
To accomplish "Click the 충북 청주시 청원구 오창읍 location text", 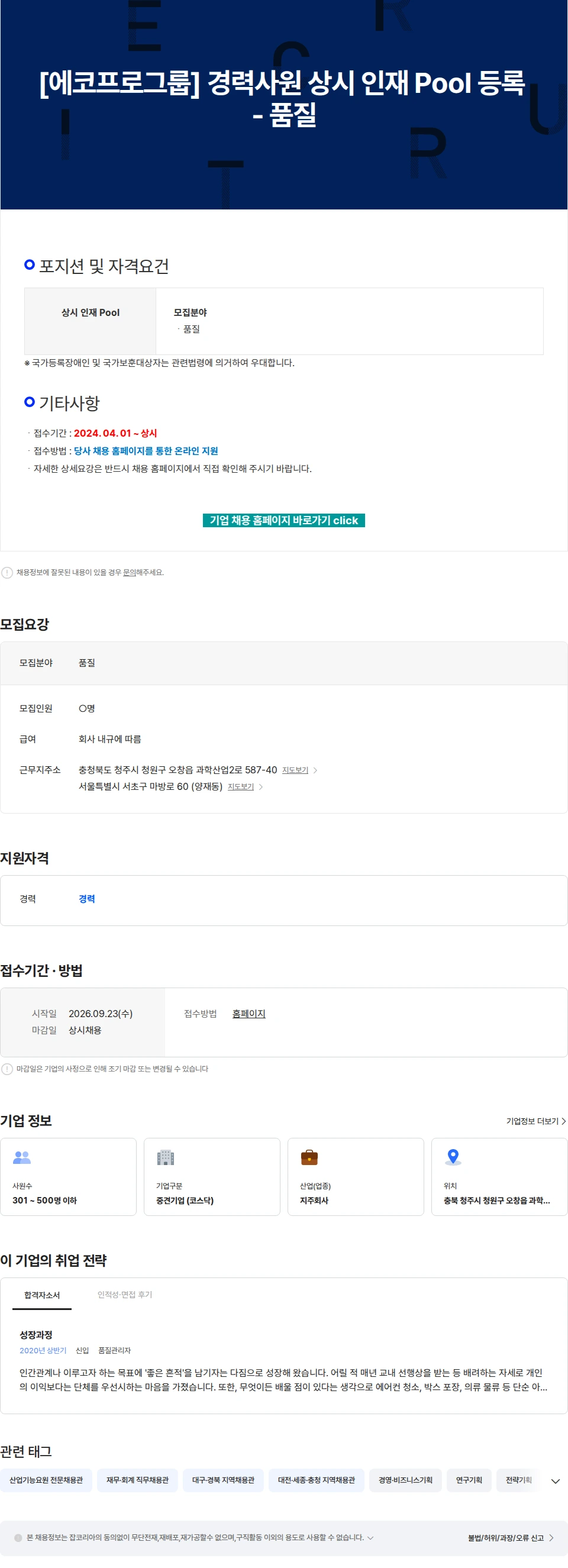I will pos(497,1201).
